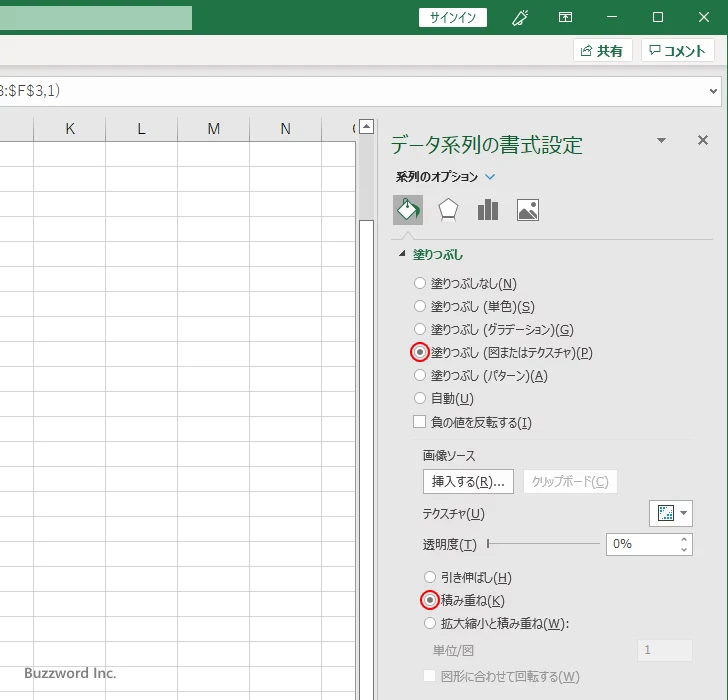This screenshot has width=728, height=700.
Task: Select 引き伸ばし(H) radio button
Action: click(430, 577)
